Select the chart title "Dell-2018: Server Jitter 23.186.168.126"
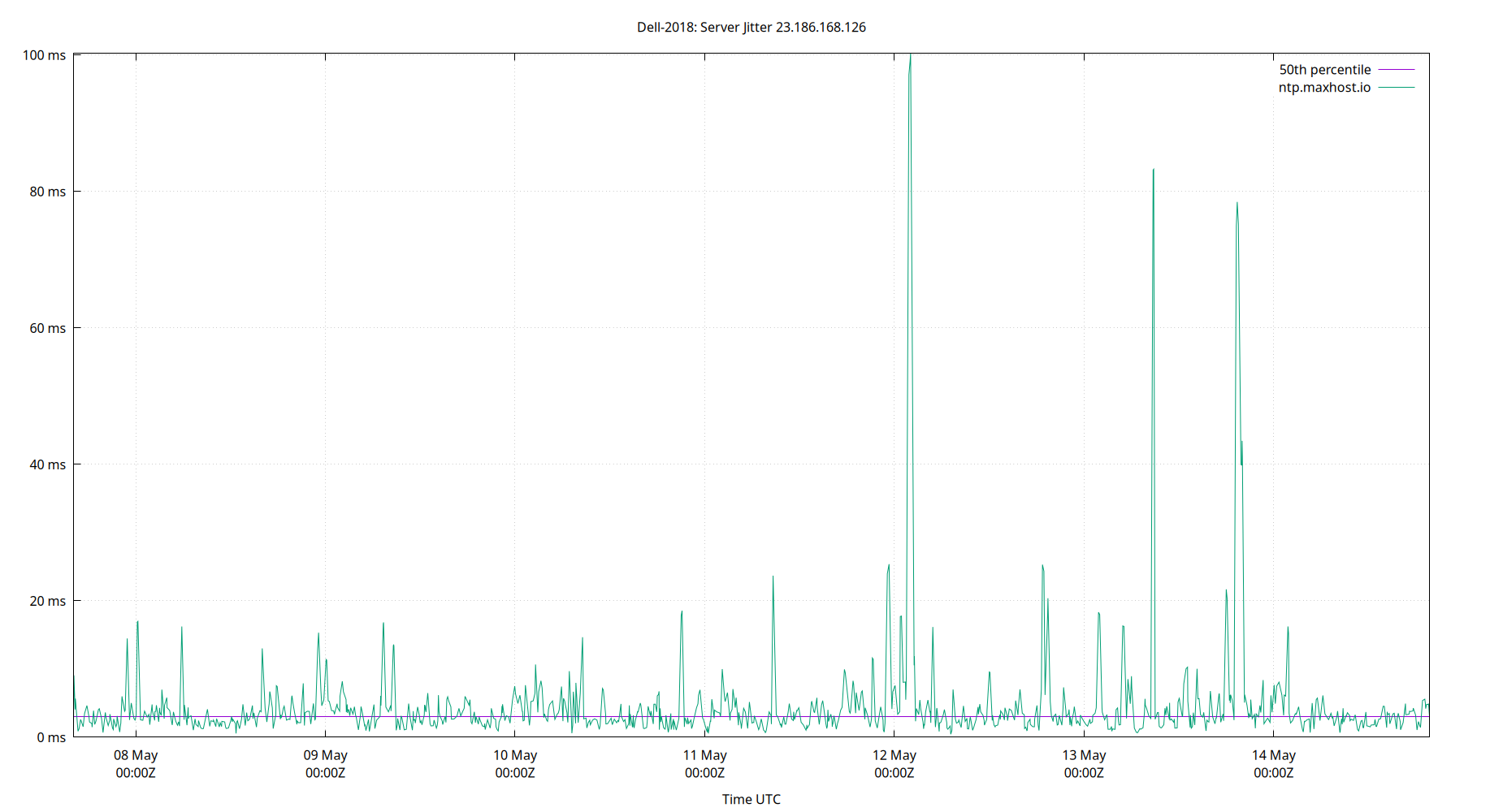Image resolution: width=1503 pixels, height=812 pixels. click(751, 27)
